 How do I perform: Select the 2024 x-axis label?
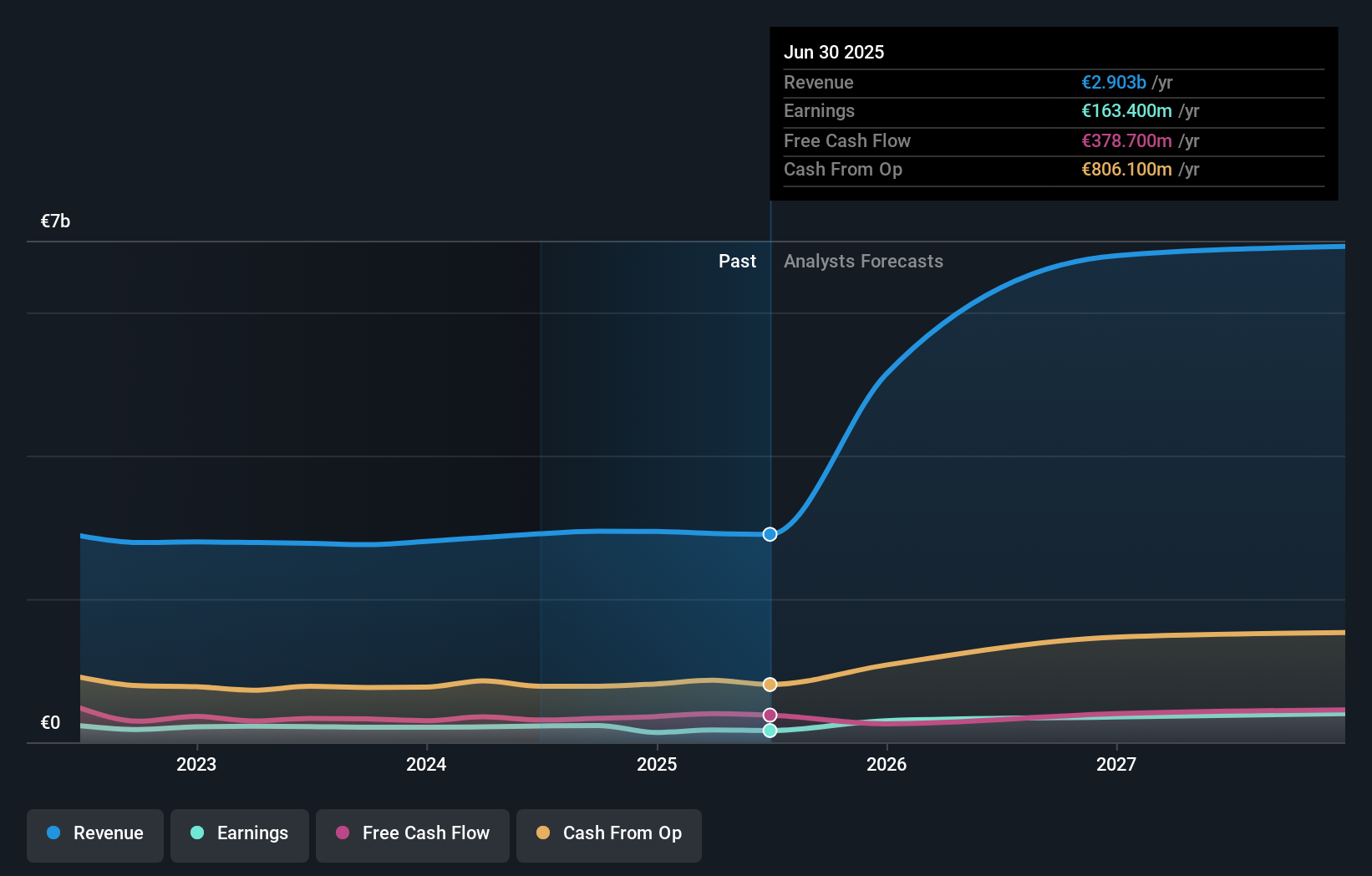(426, 764)
